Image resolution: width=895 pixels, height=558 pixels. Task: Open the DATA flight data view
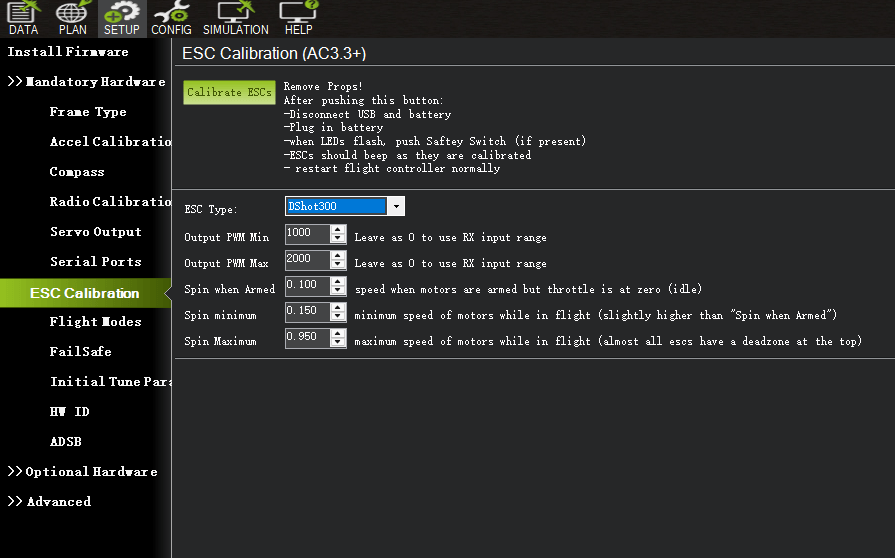click(x=23, y=18)
